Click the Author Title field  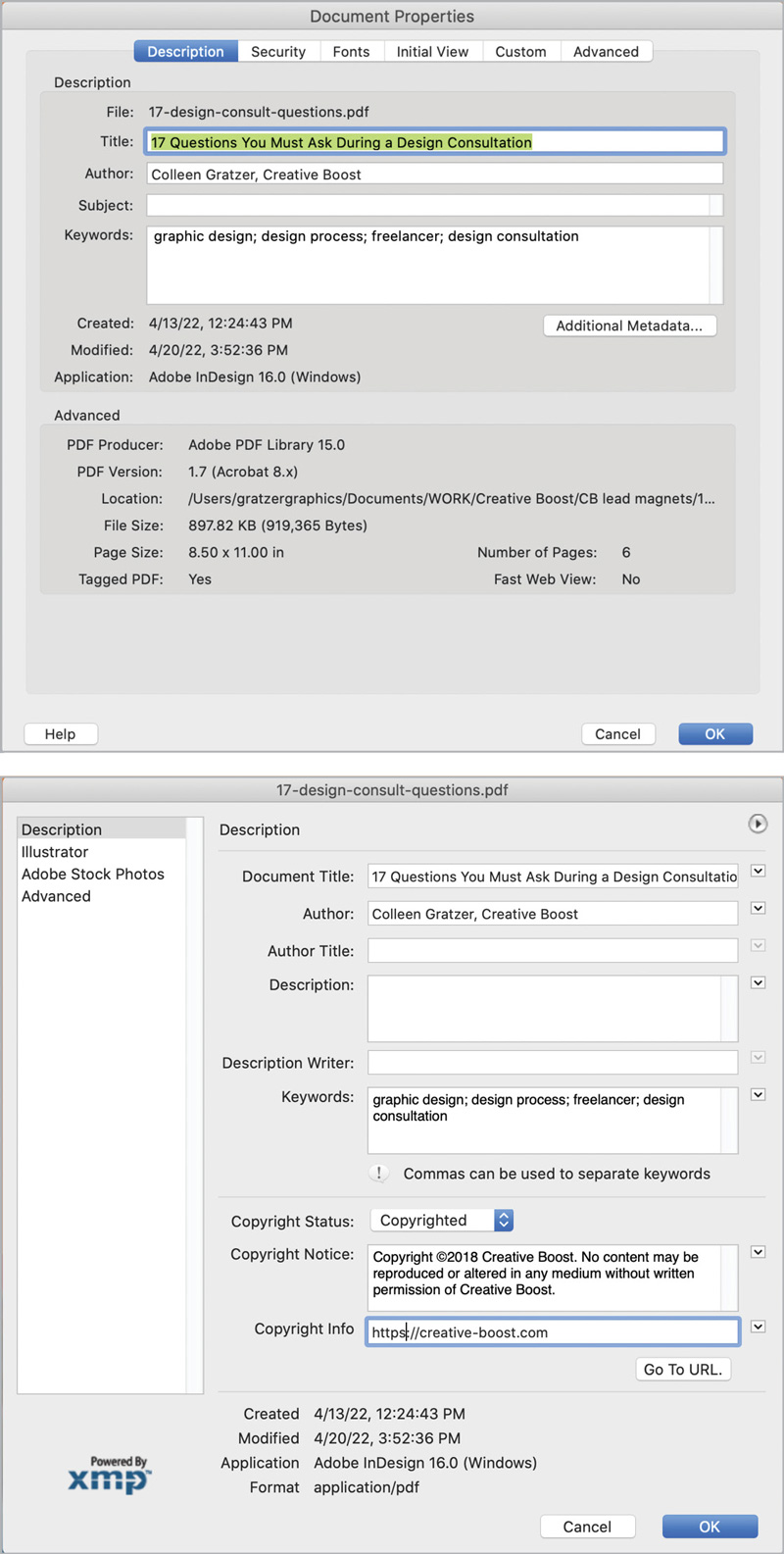coord(553,950)
